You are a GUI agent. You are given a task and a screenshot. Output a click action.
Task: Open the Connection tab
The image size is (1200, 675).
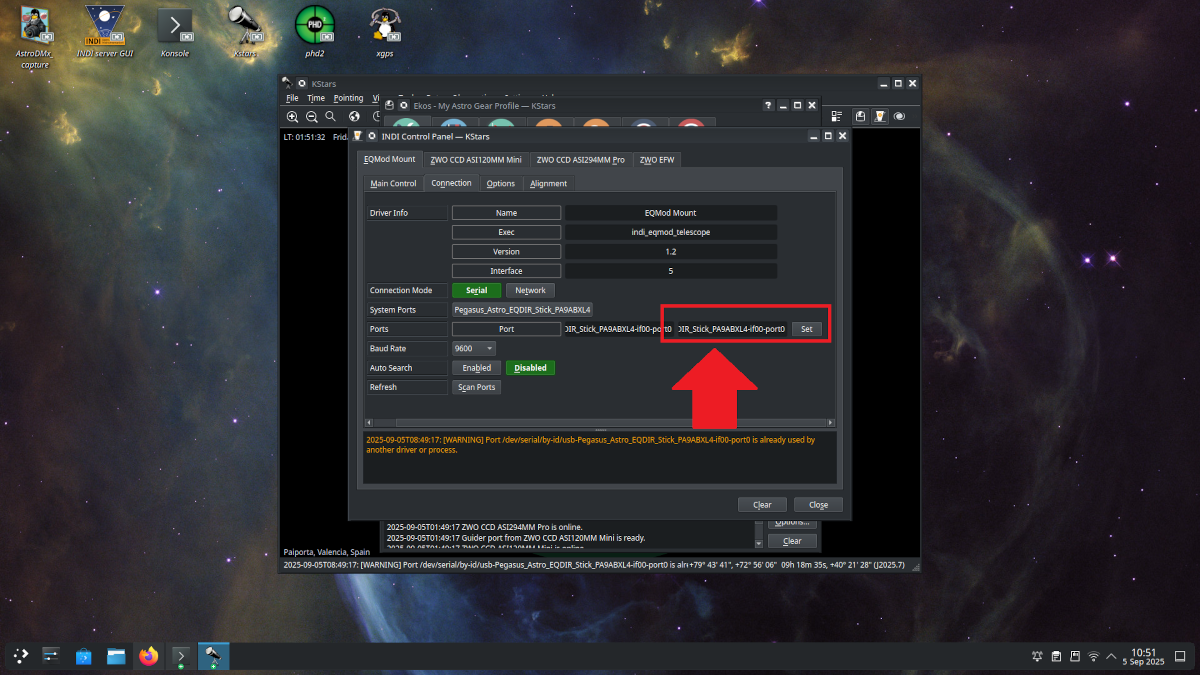tap(451, 183)
